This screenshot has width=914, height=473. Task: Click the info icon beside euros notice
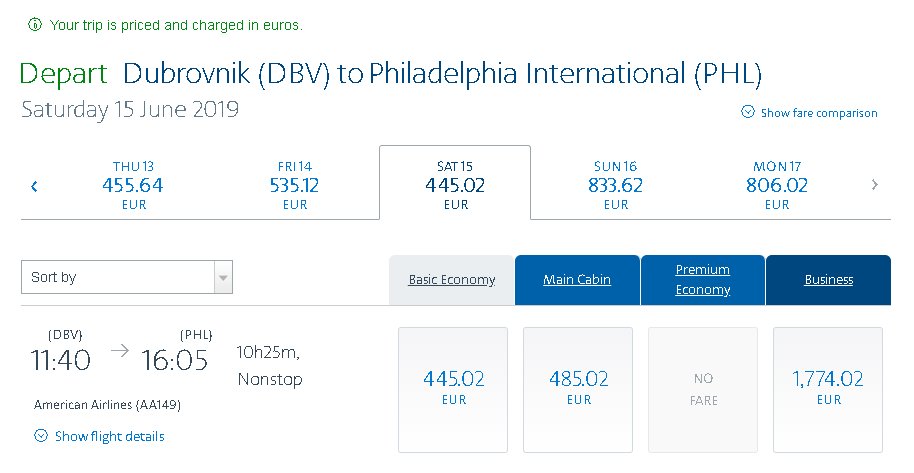coord(35,24)
